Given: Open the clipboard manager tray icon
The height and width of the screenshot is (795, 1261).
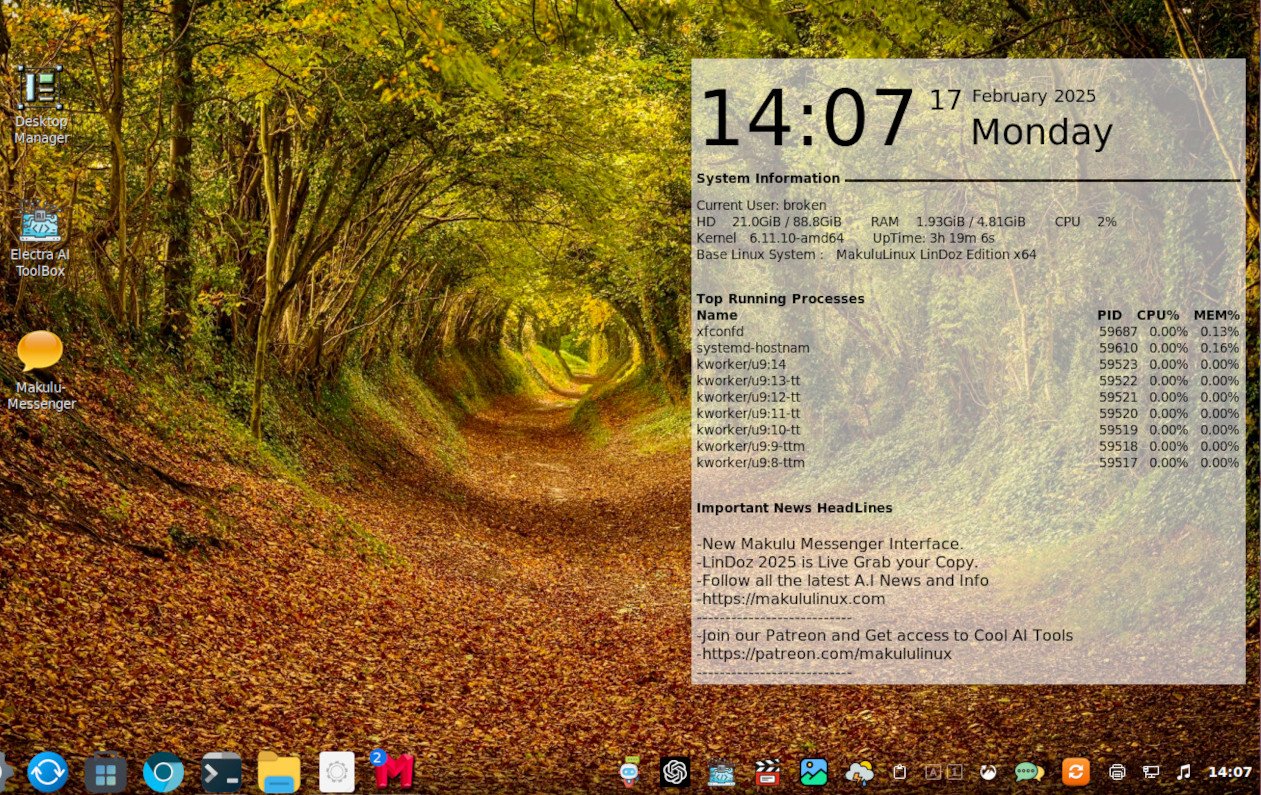Looking at the screenshot, I should tap(899, 772).
